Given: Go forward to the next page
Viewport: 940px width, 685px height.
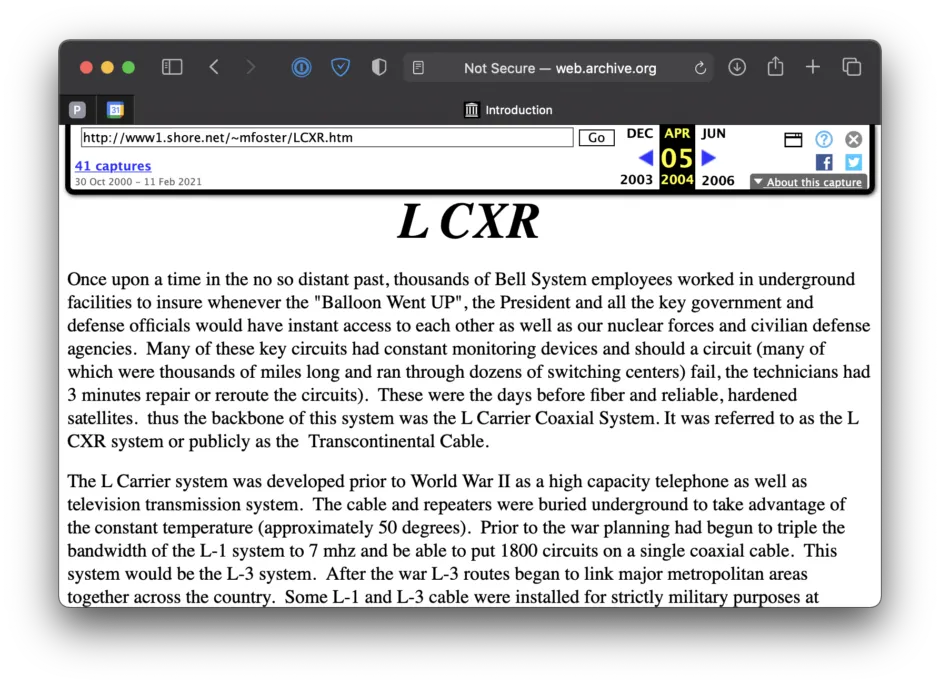Looking at the screenshot, I should point(251,67).
